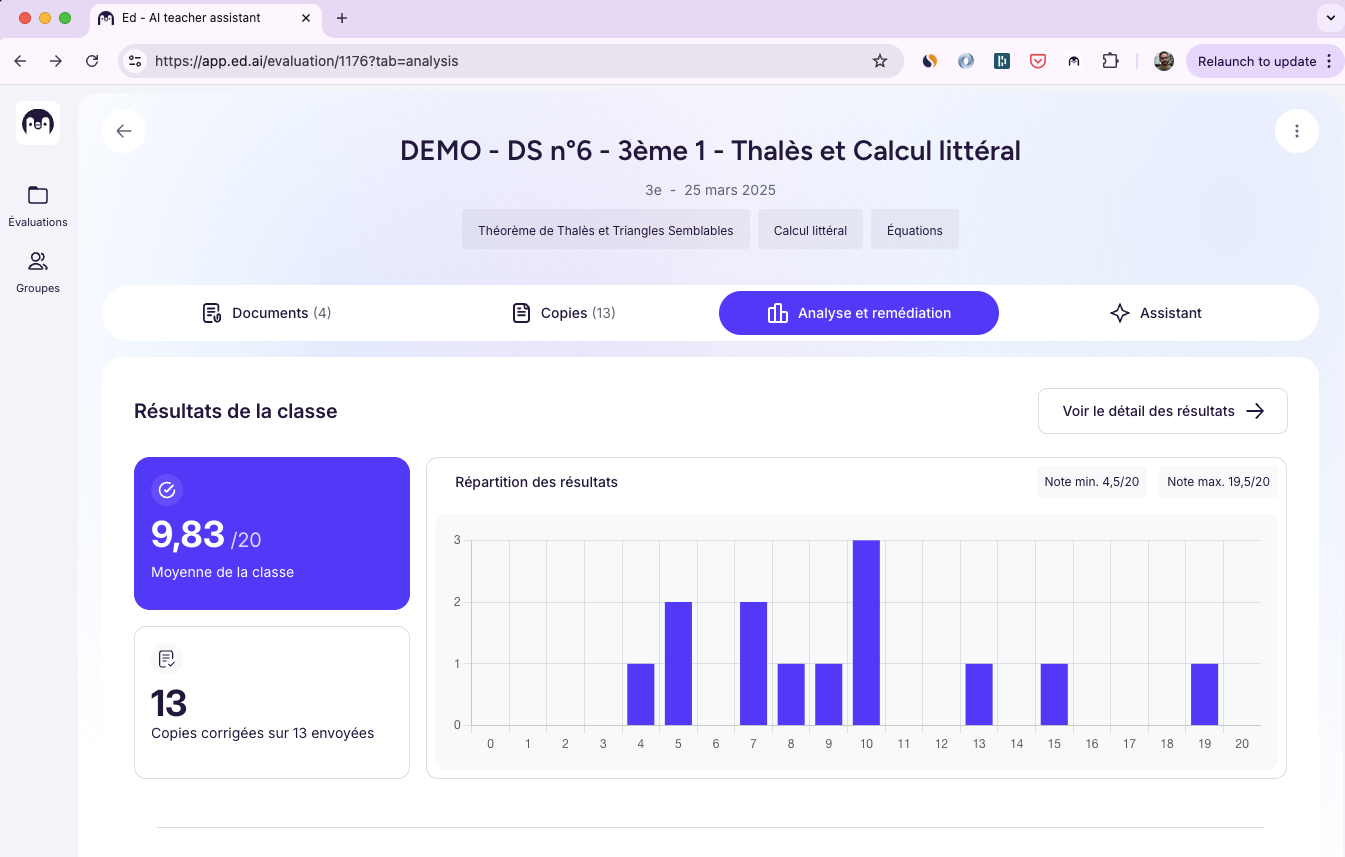Click the Calcul littéral tag

click(x=810, y=230)
